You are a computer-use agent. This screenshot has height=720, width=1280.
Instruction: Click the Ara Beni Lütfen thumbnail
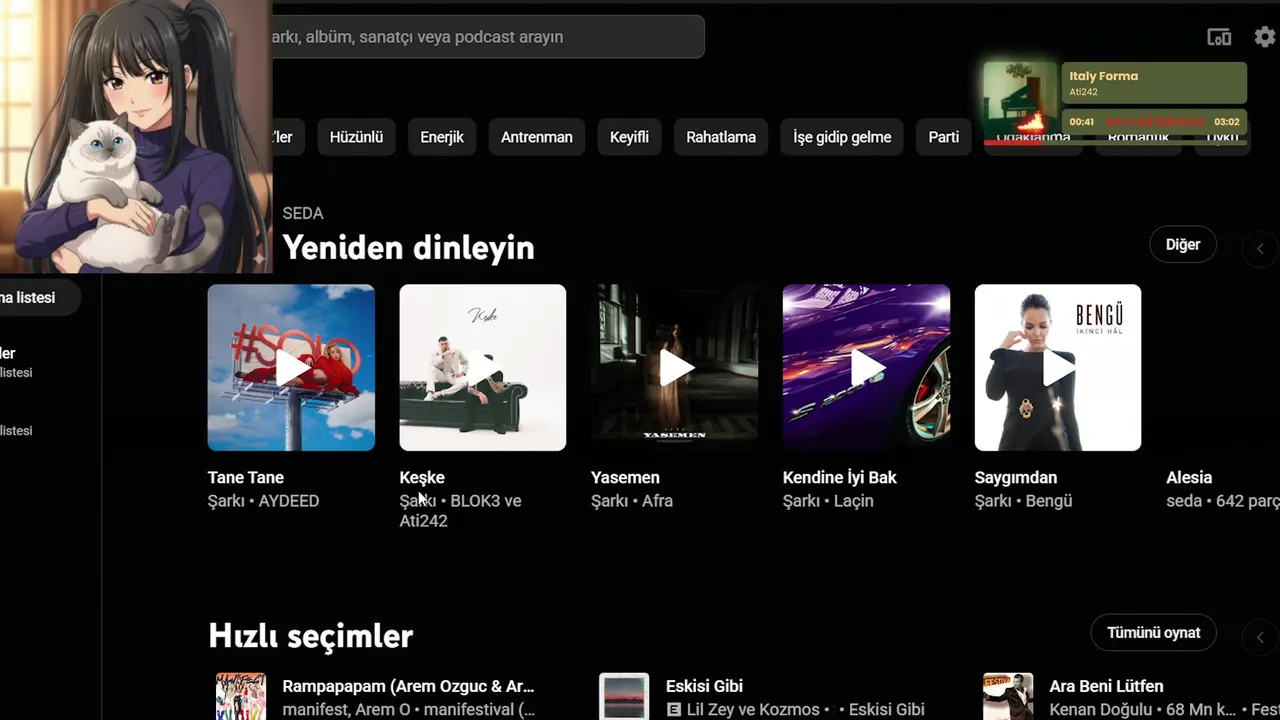[1008, 697]
